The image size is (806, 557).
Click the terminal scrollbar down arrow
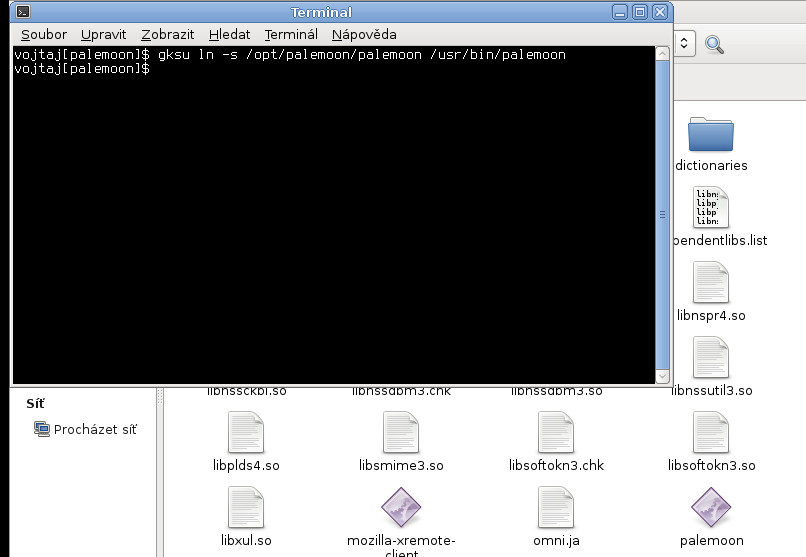(x=662, y=376)
